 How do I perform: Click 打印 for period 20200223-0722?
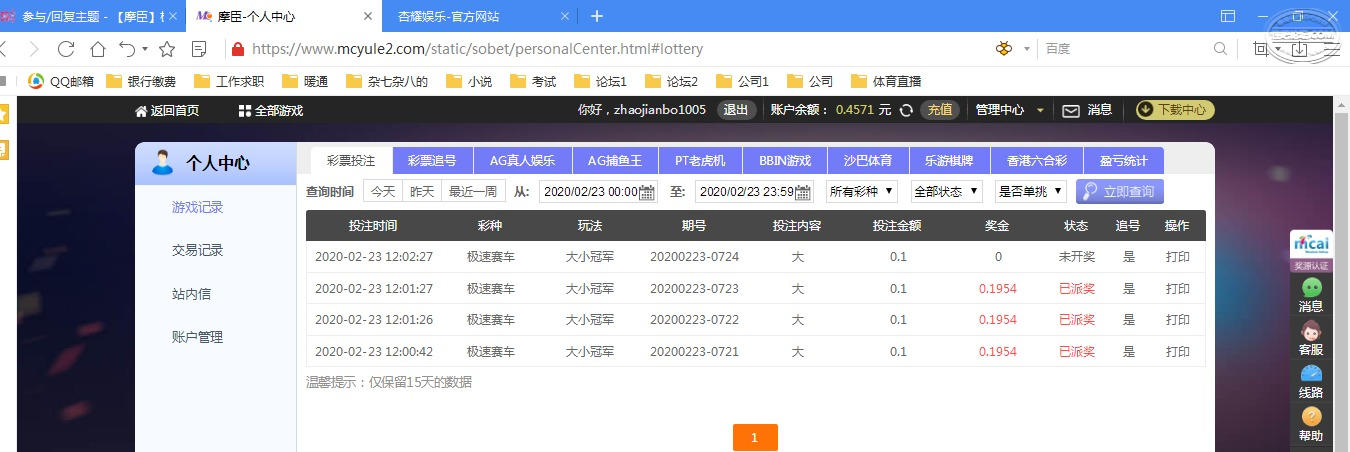1178,320
